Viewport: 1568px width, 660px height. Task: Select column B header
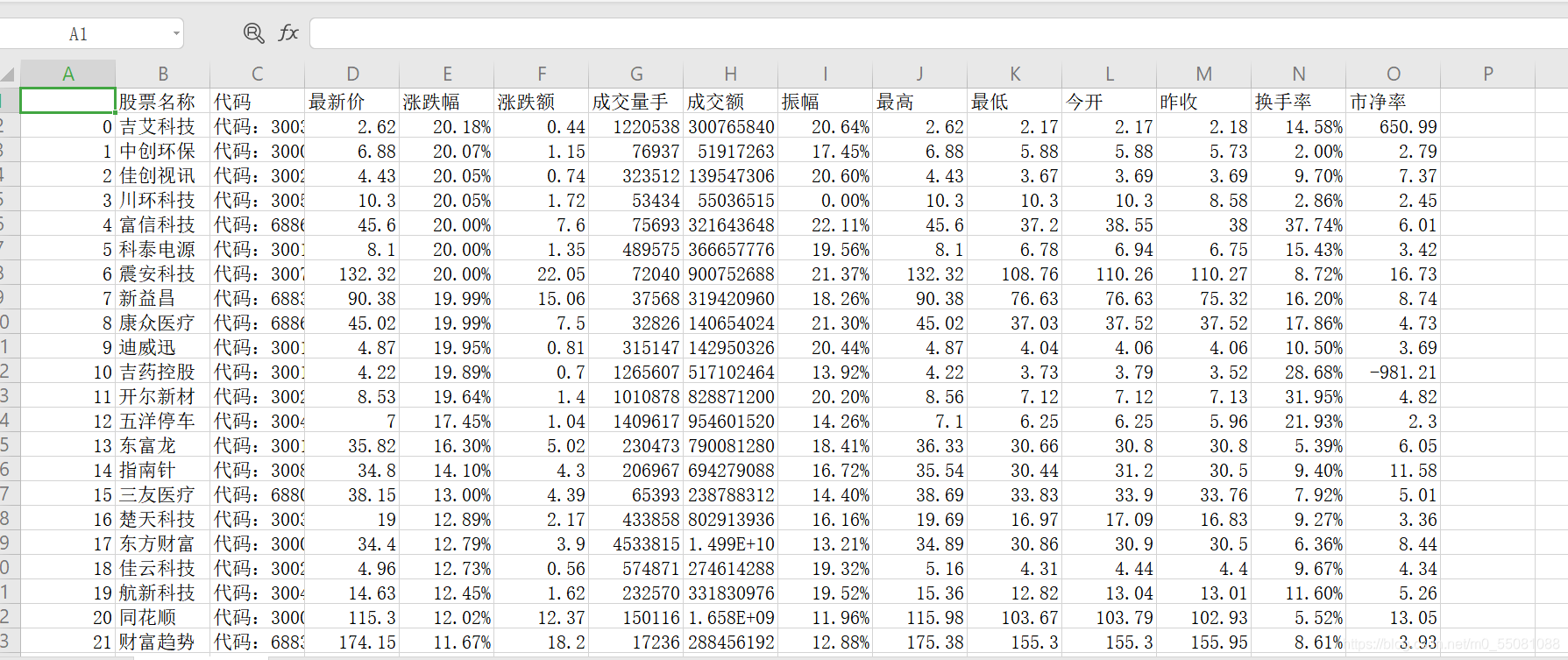pyautogui.click(x=163, y=75)
